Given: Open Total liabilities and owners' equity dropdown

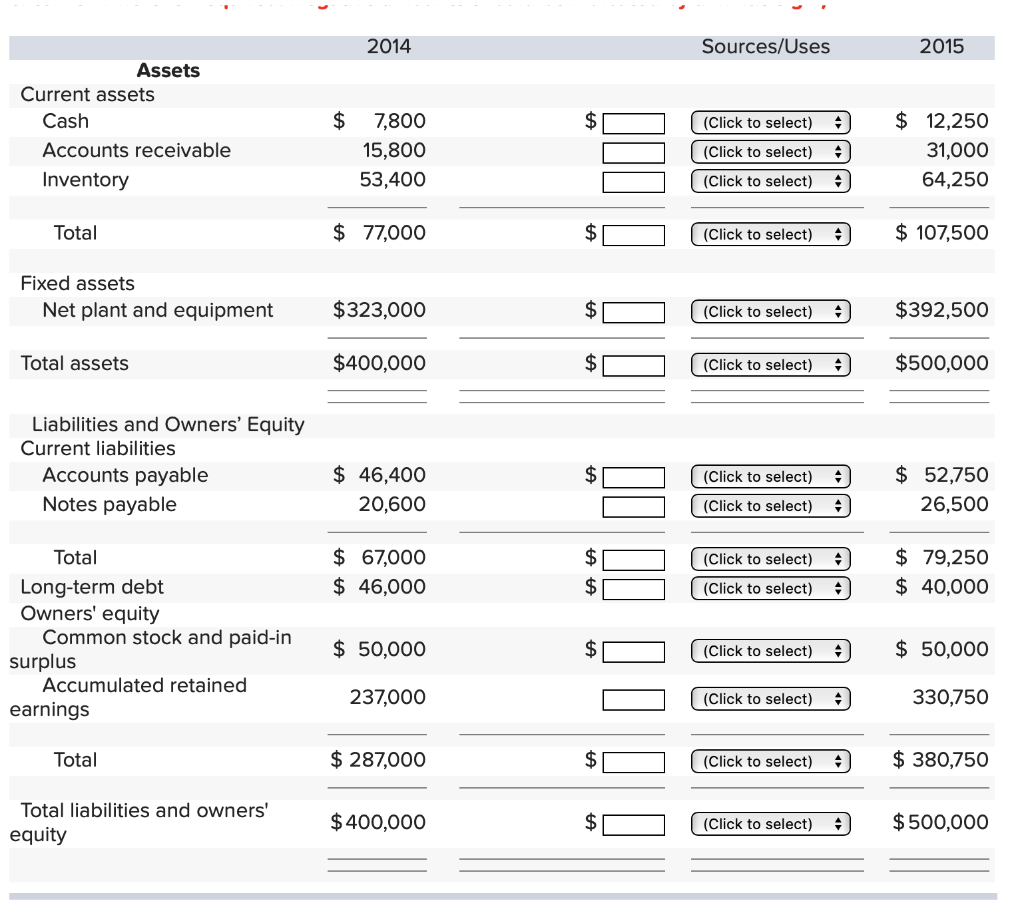Looking at the screenshot, I should [771, 824].
